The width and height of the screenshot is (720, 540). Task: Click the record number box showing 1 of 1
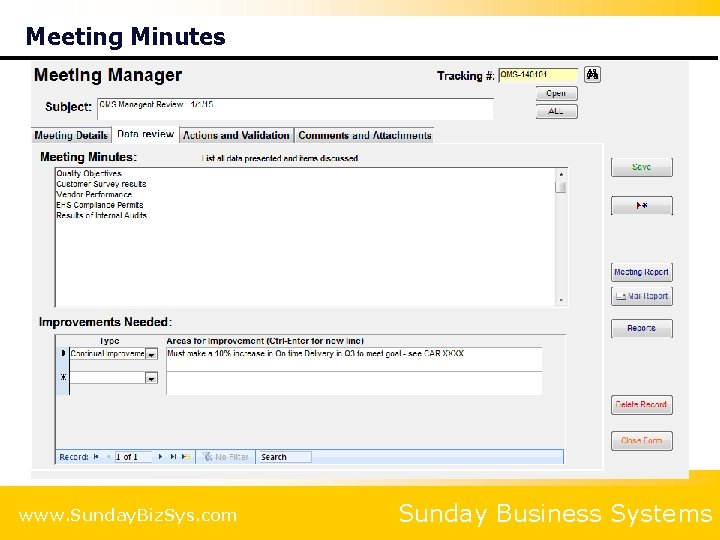click(133, 457)
